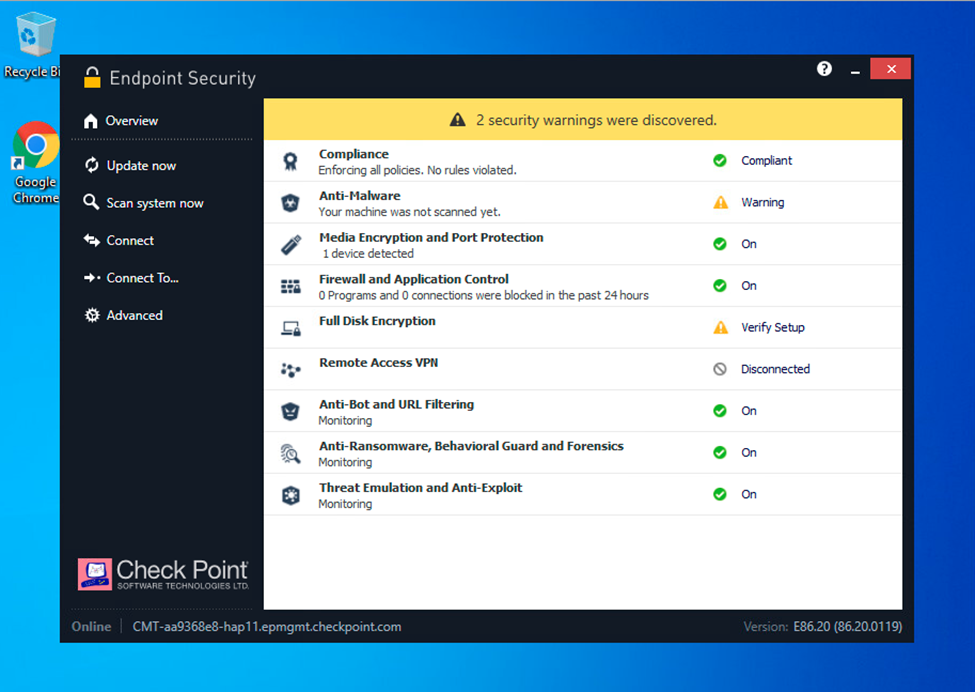Click '1 device detected' text

(x=368, y=254)
